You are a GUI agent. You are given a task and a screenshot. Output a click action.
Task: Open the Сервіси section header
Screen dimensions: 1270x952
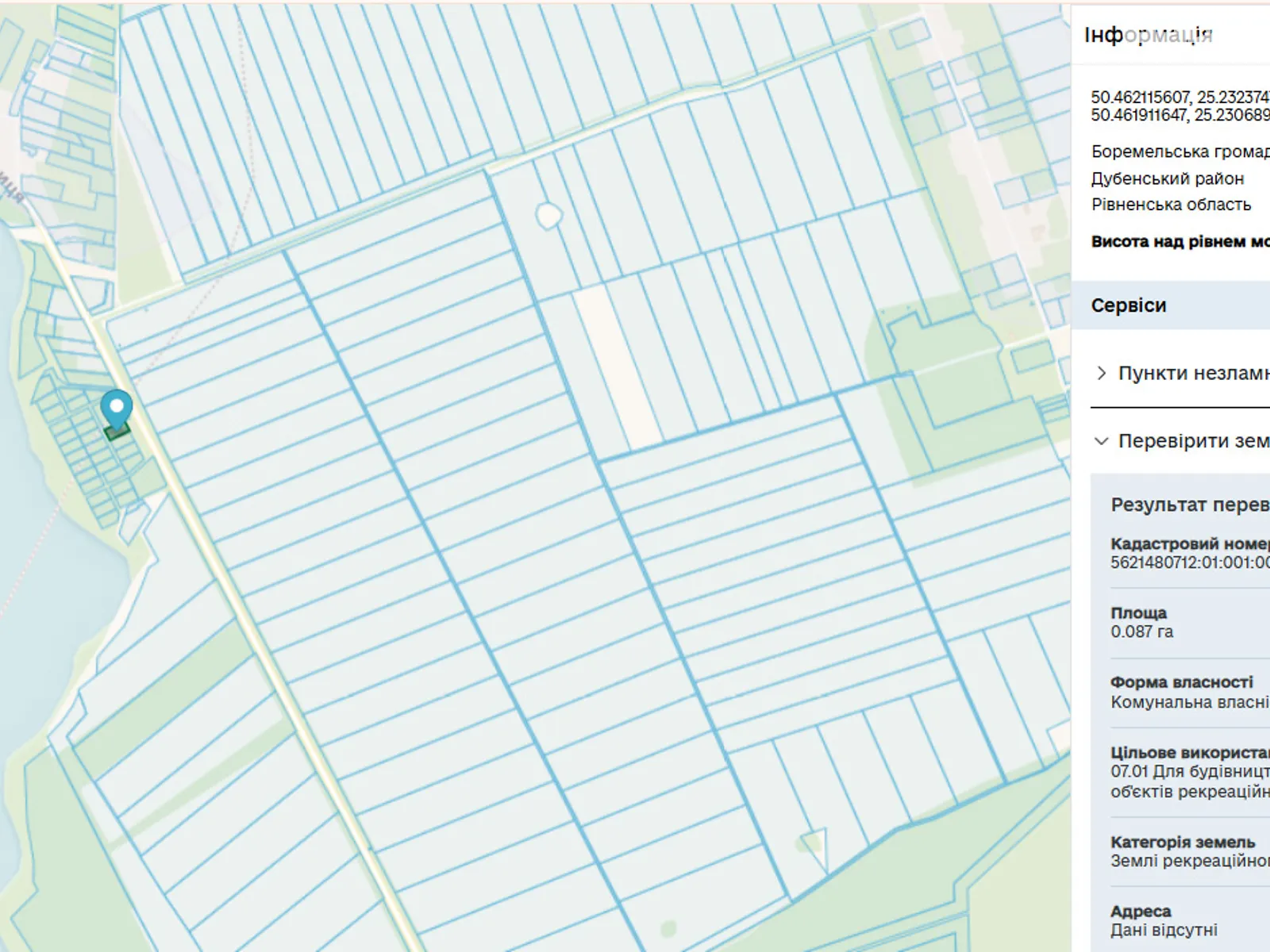click(x=1129, y=305)
